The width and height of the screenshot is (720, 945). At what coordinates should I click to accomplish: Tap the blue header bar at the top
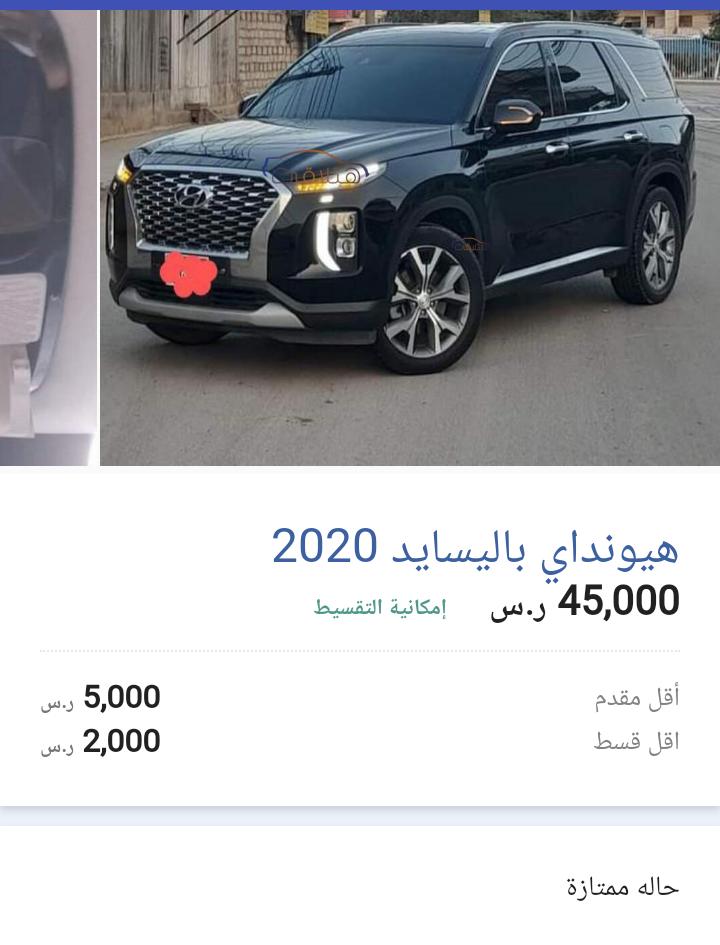pos(360,5)
